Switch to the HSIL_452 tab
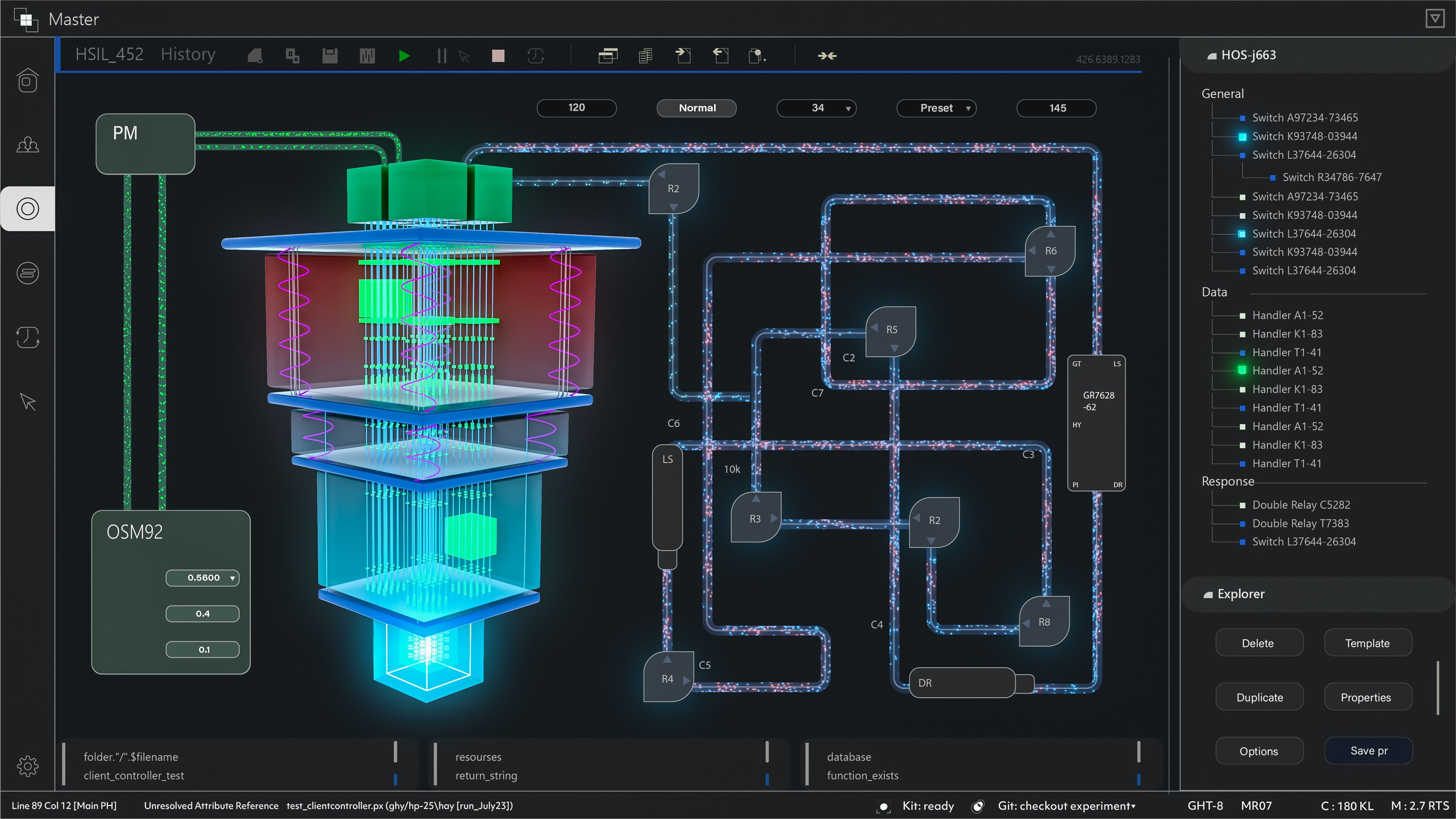The image size is (1456, 819). pos(109,54)
